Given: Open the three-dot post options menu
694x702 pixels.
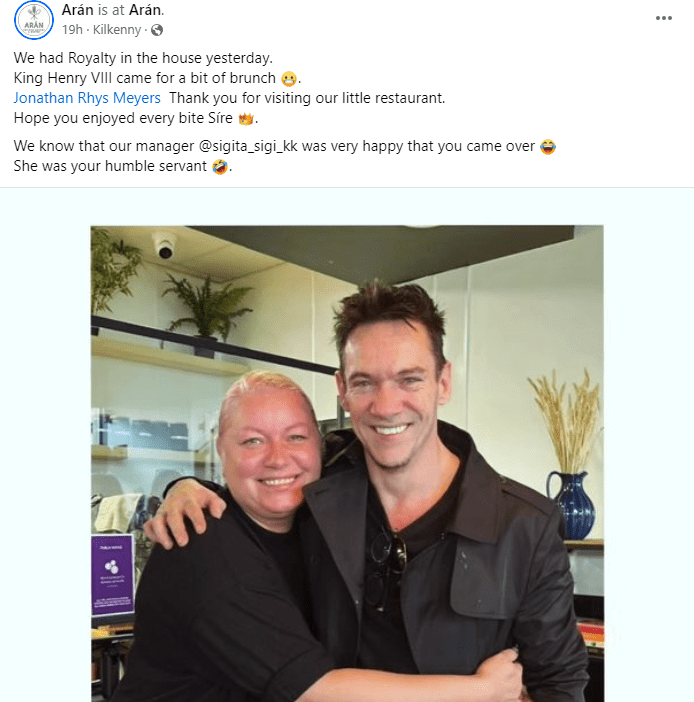Looking at the screenshot, I should (664, 18).
